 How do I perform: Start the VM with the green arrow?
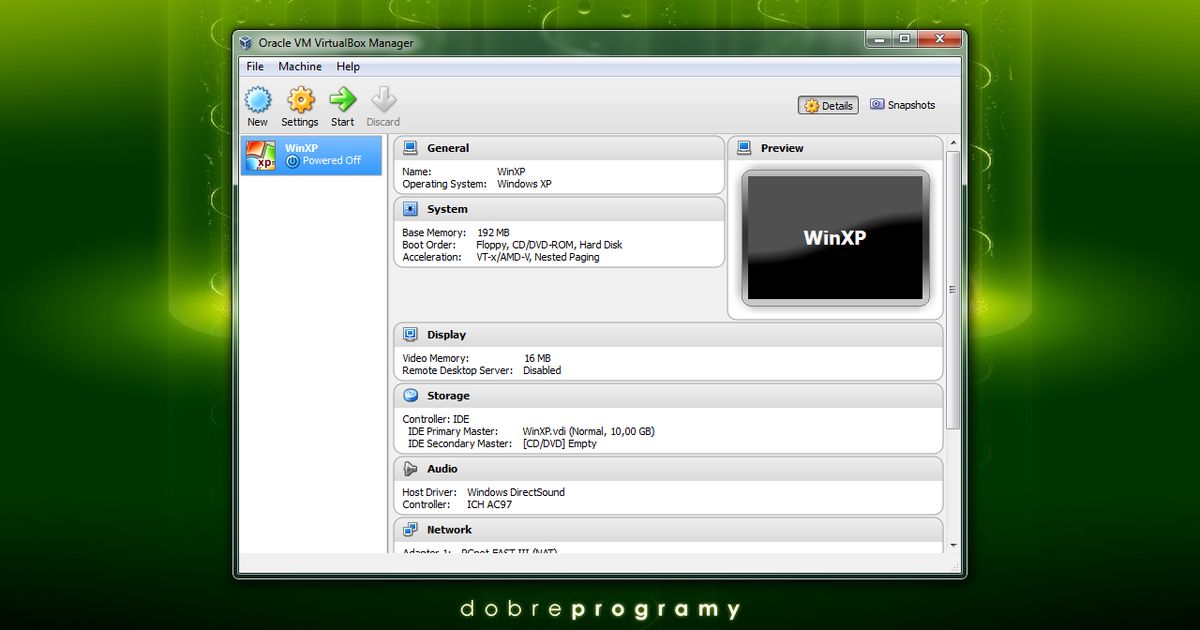(x=343, y=100)
